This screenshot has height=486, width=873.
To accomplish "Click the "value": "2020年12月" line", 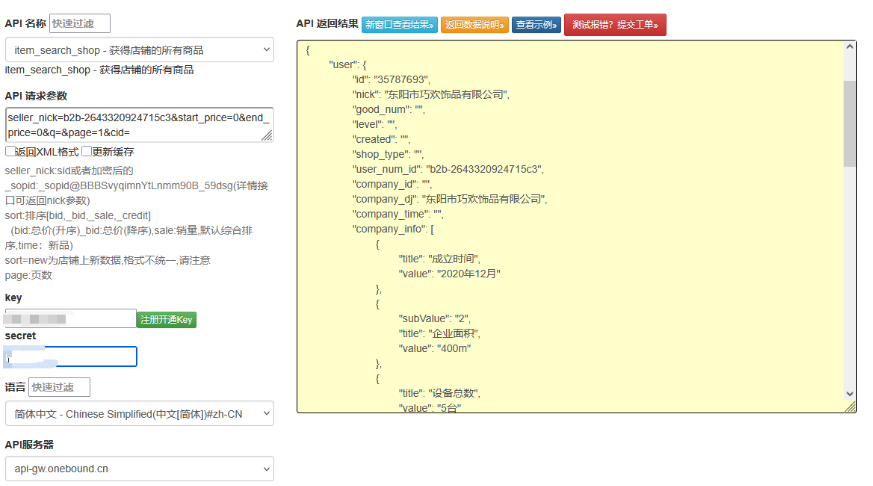I will tap(449, 274).
